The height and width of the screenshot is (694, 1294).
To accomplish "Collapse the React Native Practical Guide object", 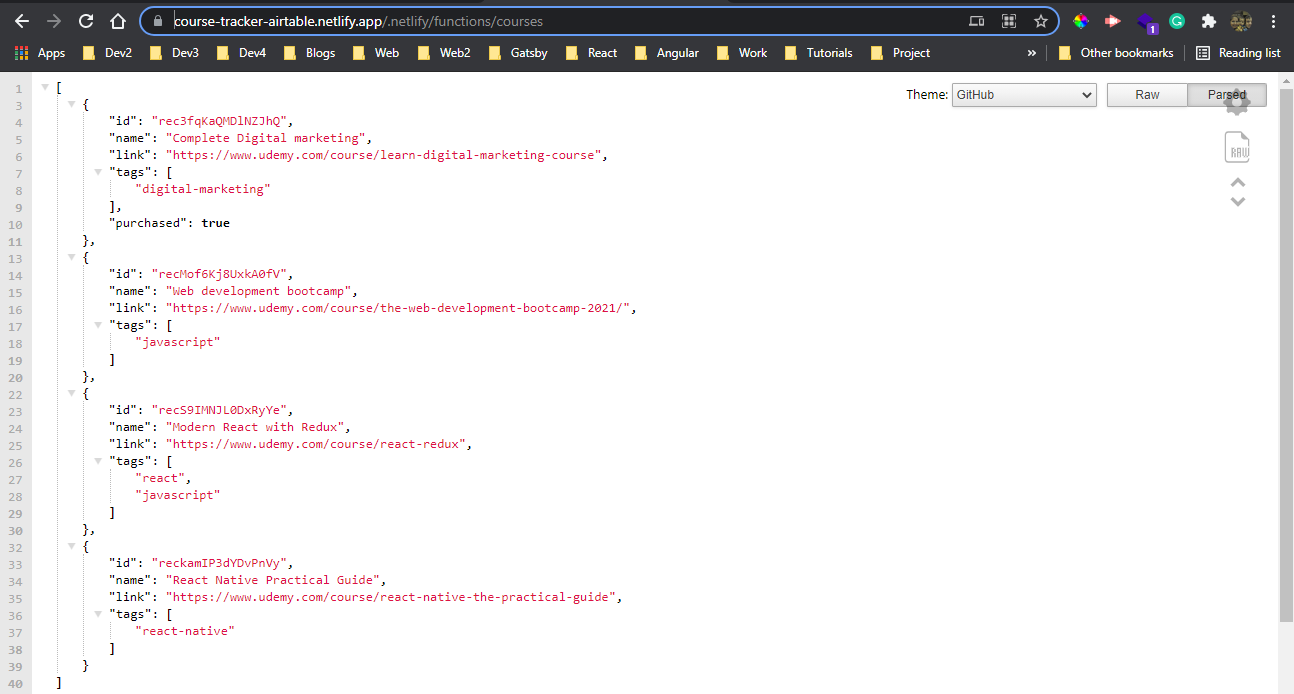I will point(72,546).
